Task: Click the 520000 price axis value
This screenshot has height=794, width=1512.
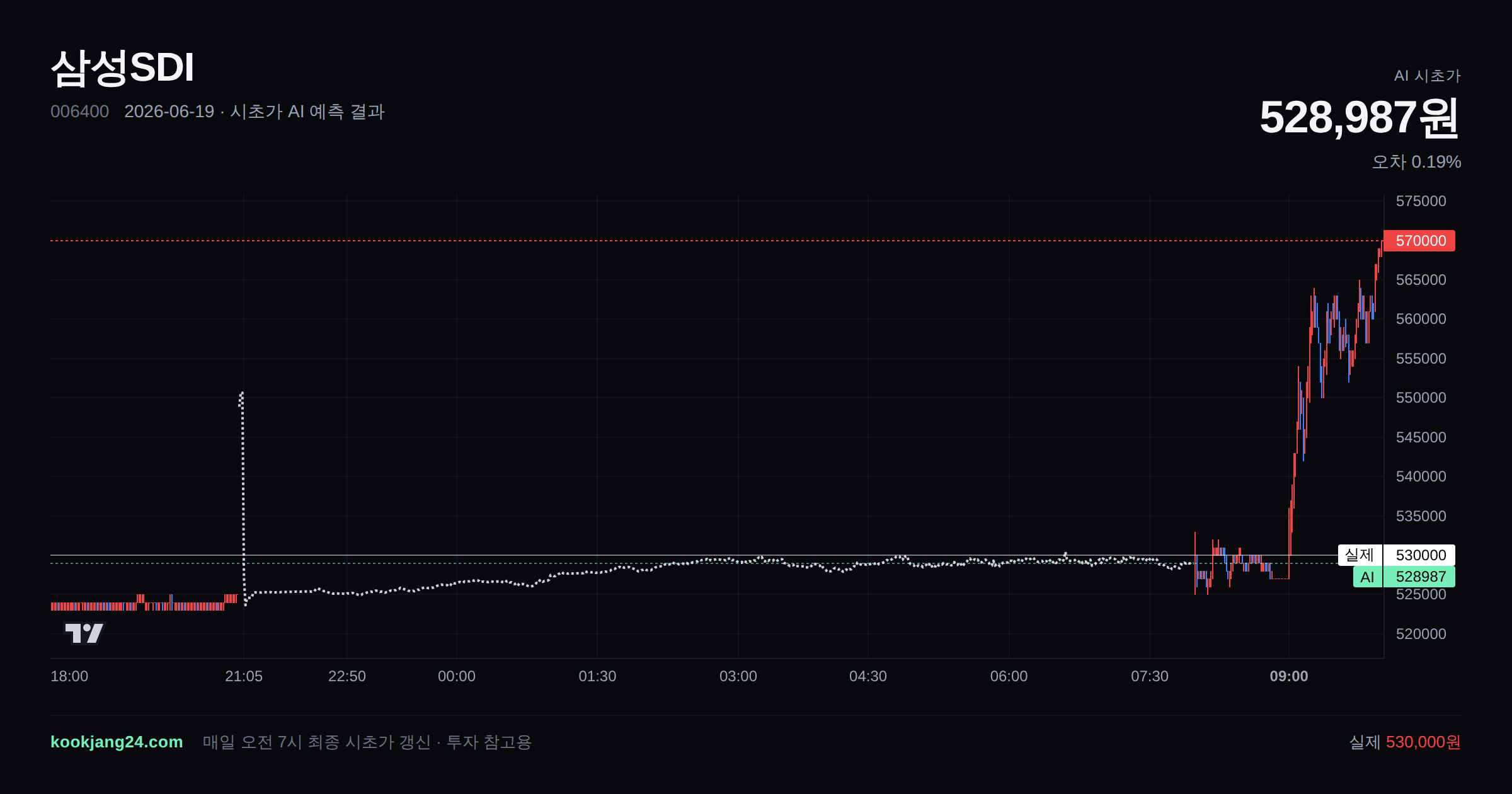Action: click(1421, 634)
